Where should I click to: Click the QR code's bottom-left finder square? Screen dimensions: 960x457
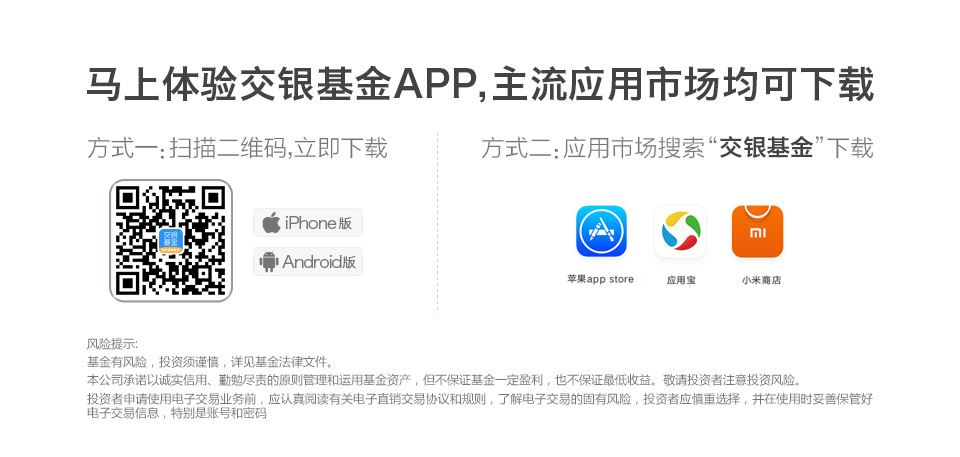pos(129,283)
